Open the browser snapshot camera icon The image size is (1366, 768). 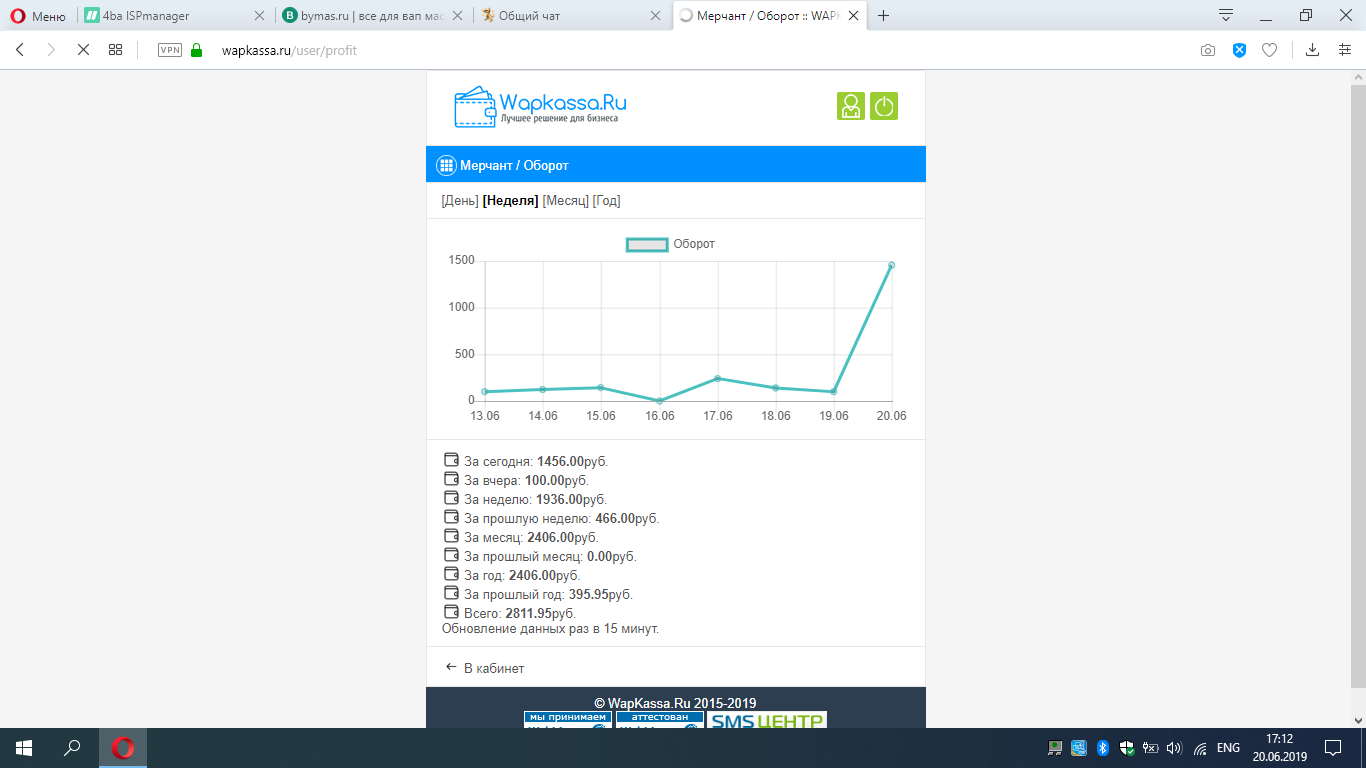1208,50
